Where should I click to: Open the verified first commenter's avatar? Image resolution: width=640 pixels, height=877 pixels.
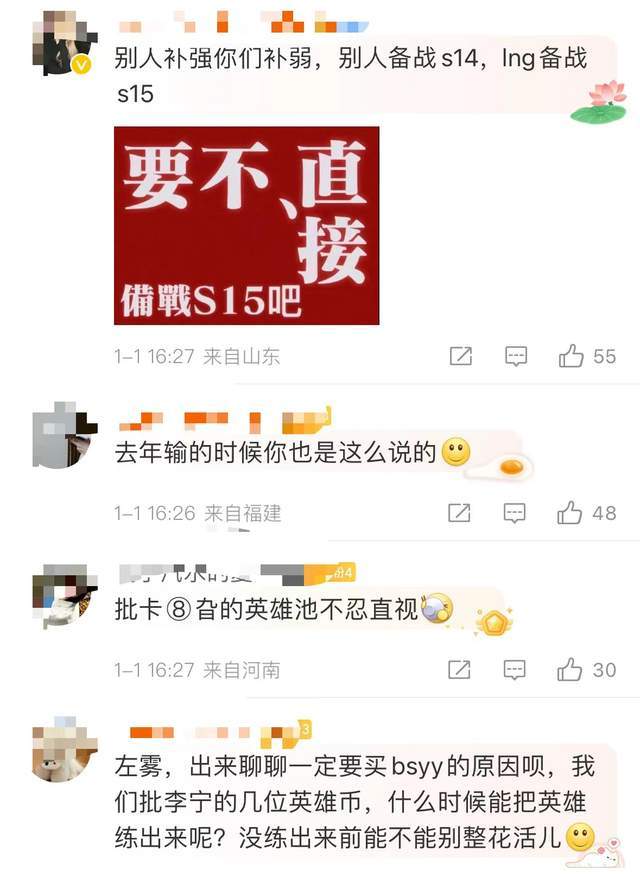click(x=65, y=43)
